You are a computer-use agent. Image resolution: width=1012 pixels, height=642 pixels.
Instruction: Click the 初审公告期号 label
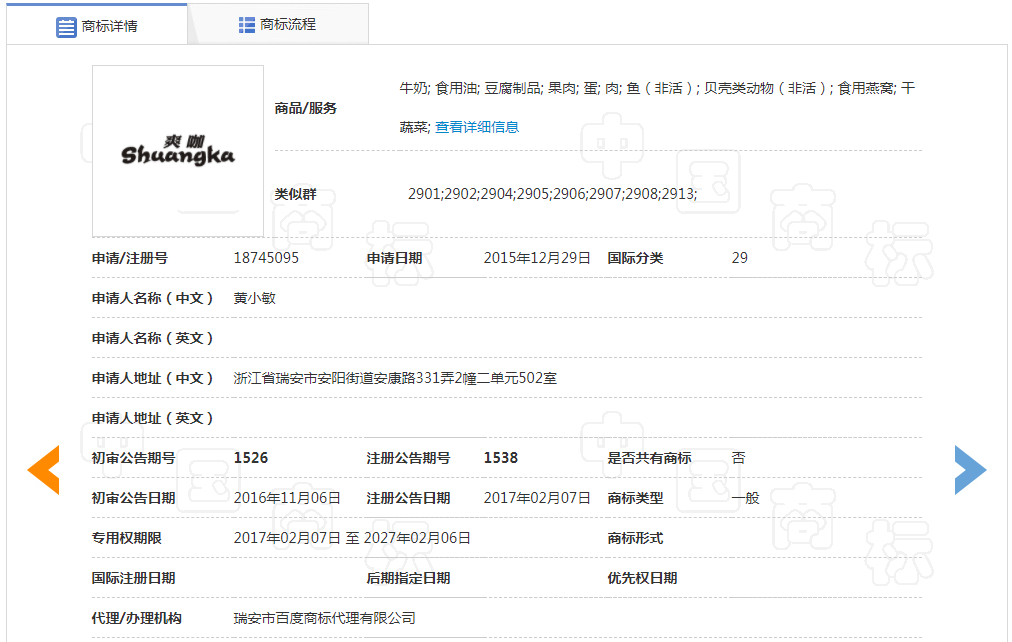click(134, 458)
